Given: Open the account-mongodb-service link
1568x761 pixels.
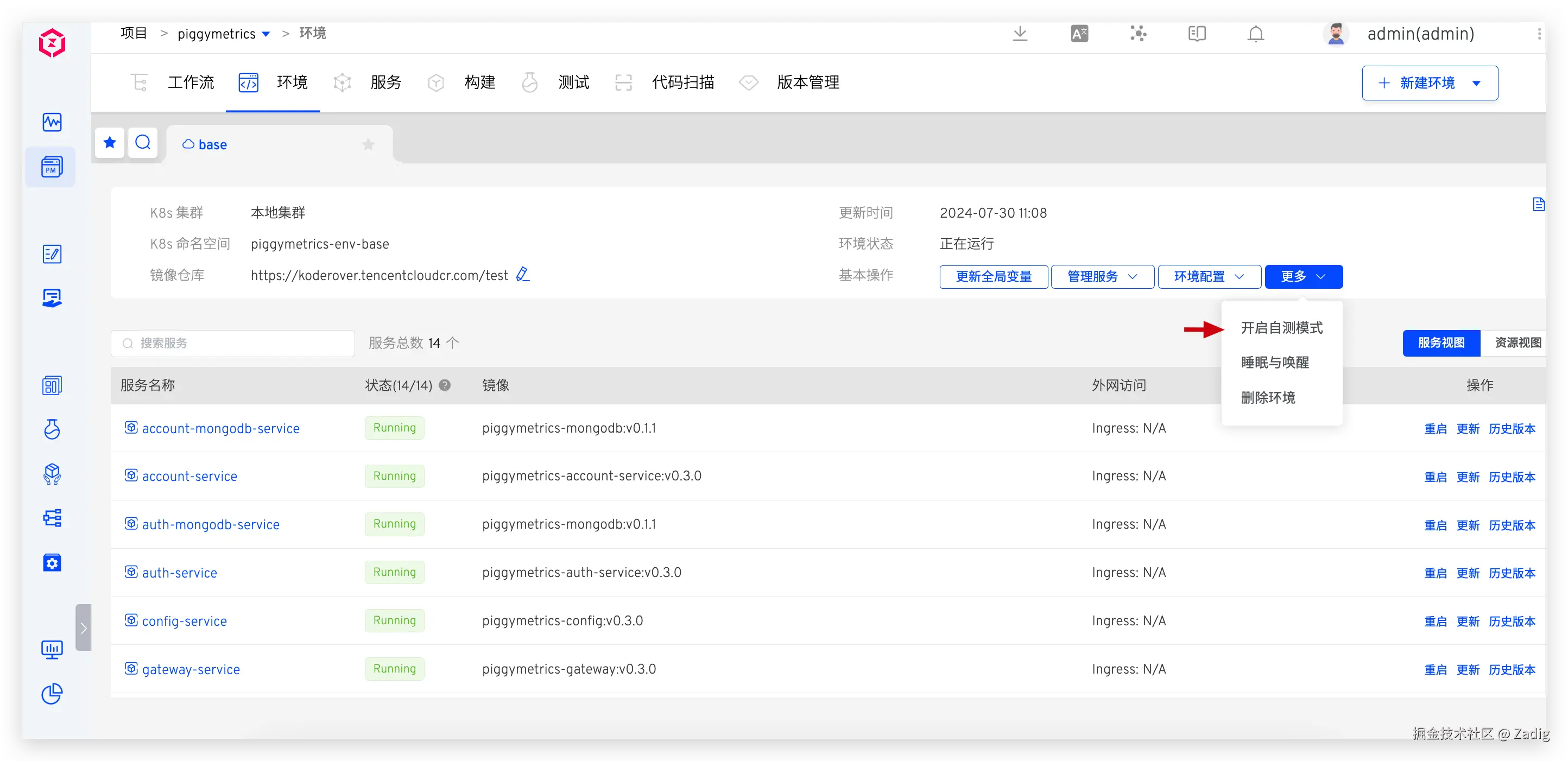Looking at the screenshot, I should [x=220, y=428].
